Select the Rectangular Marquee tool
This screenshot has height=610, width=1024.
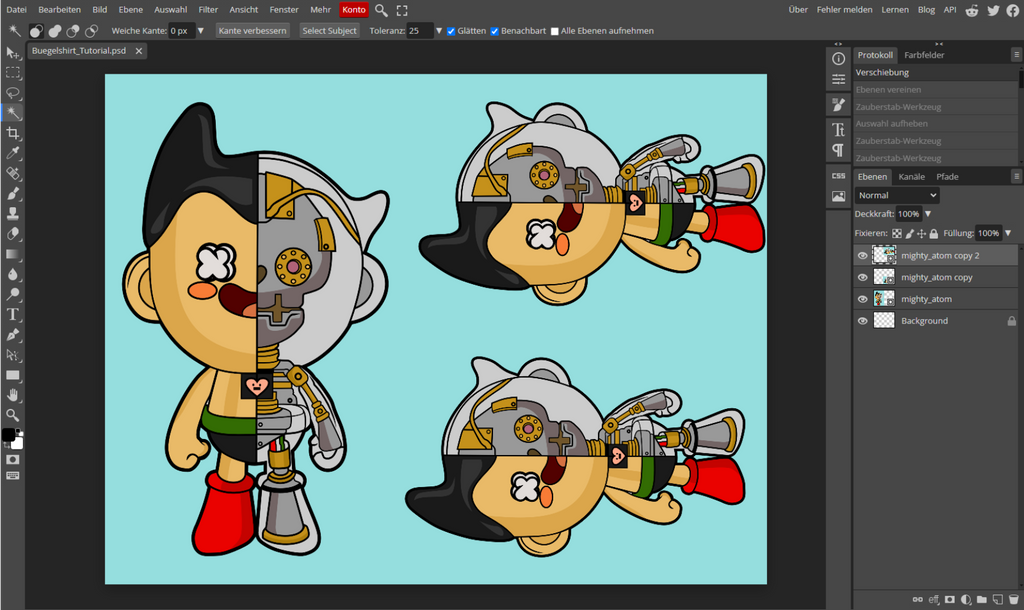click(12, 72)
